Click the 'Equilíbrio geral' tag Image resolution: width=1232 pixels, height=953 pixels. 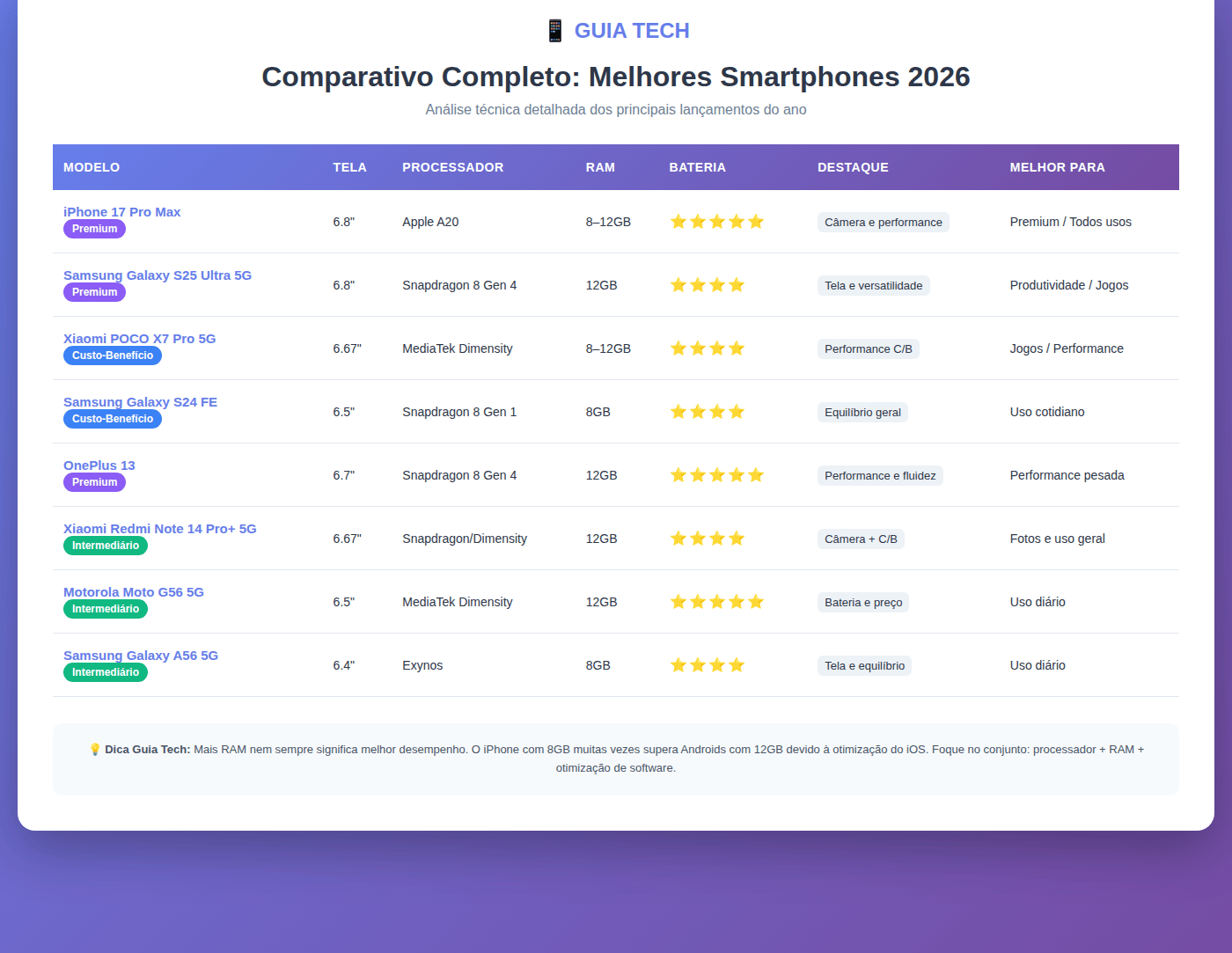(x=863, y=413)
